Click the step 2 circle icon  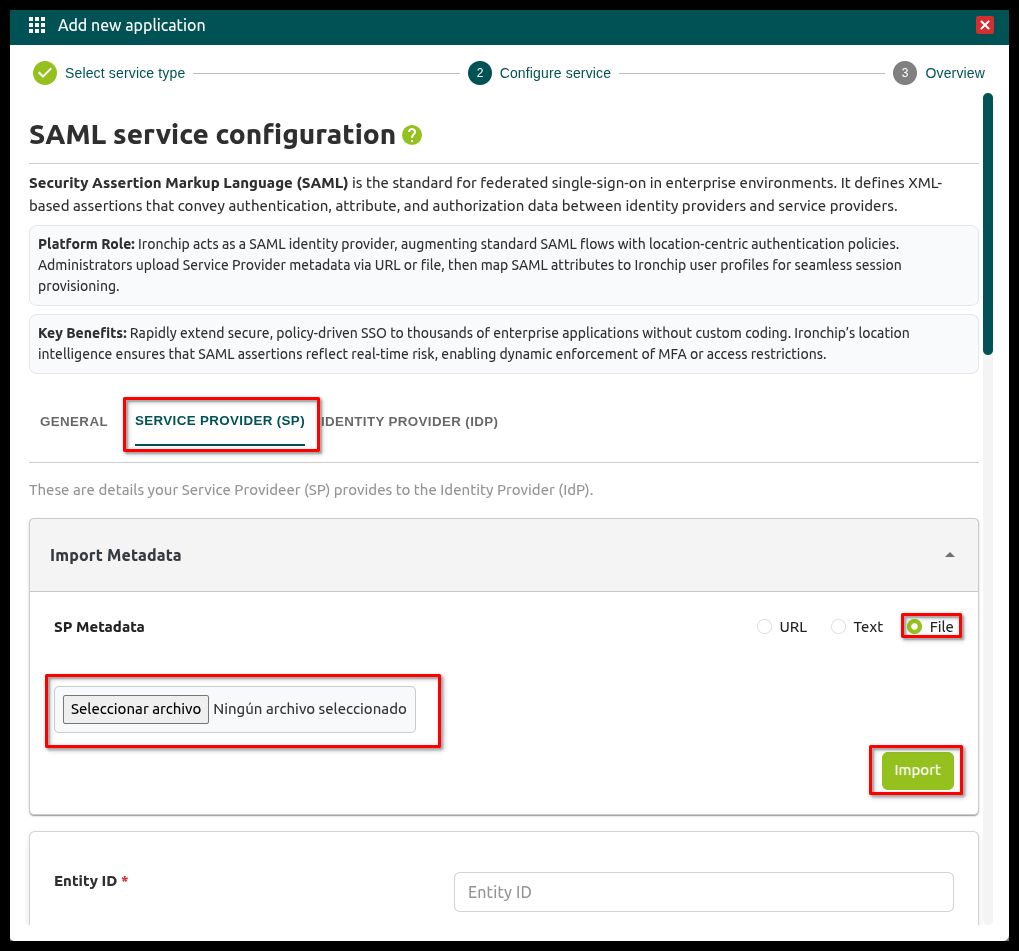(x=480, y=73)
